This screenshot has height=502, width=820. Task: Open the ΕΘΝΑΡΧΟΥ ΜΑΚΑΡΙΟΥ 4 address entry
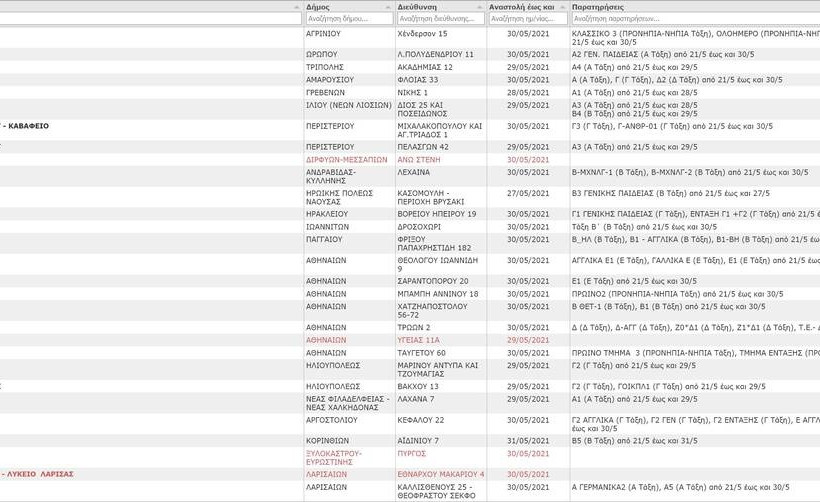(x=441, y=474)
